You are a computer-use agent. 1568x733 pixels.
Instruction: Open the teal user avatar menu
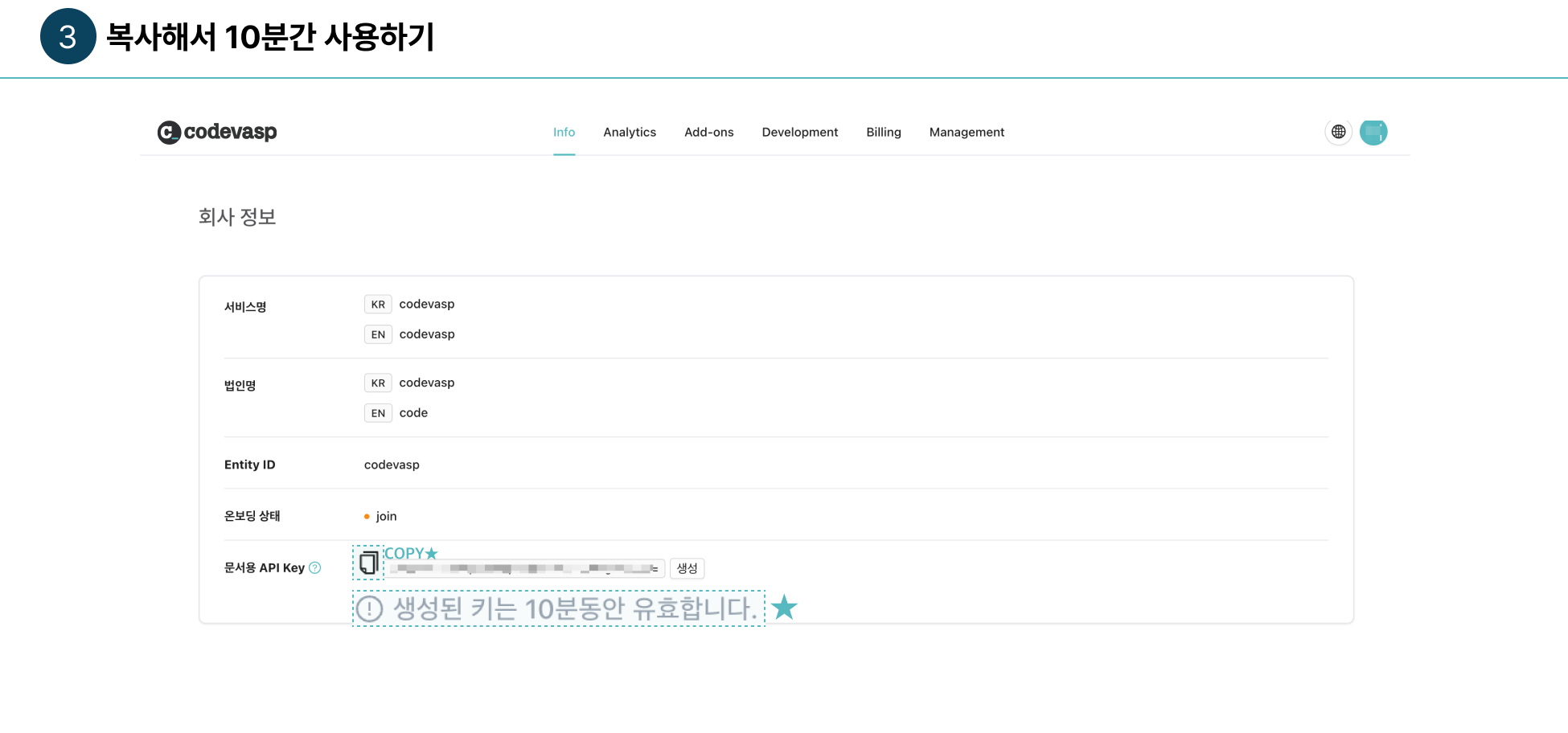click(1373, 132)
